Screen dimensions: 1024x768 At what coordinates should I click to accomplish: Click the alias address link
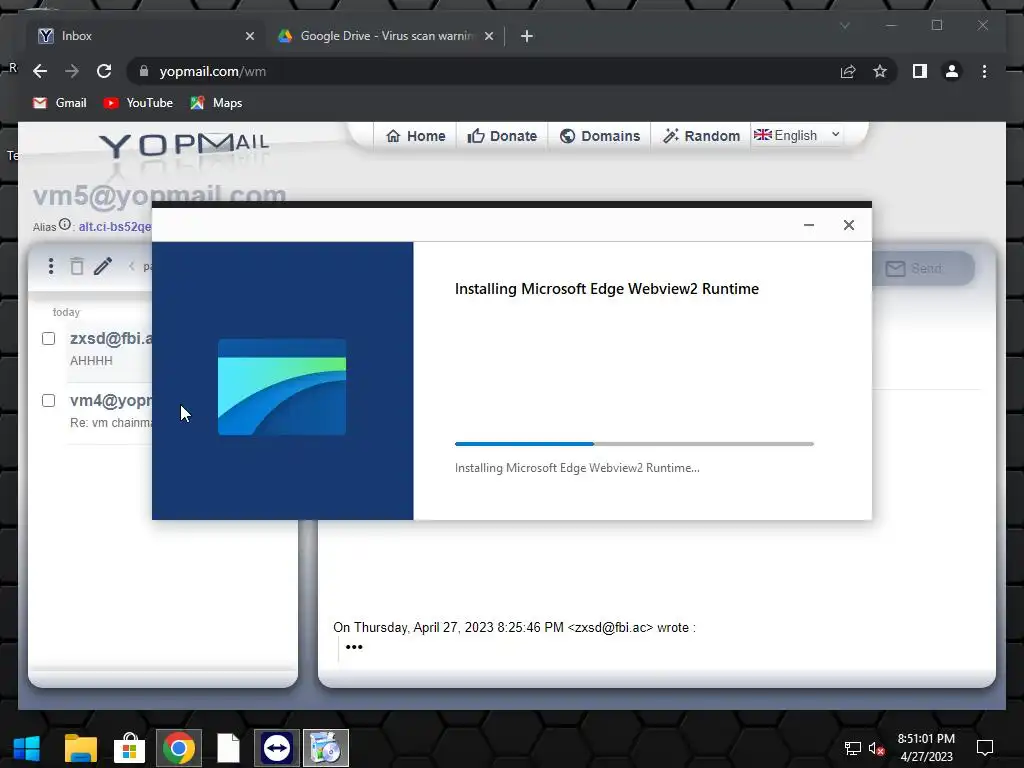(x=115, y=227)
